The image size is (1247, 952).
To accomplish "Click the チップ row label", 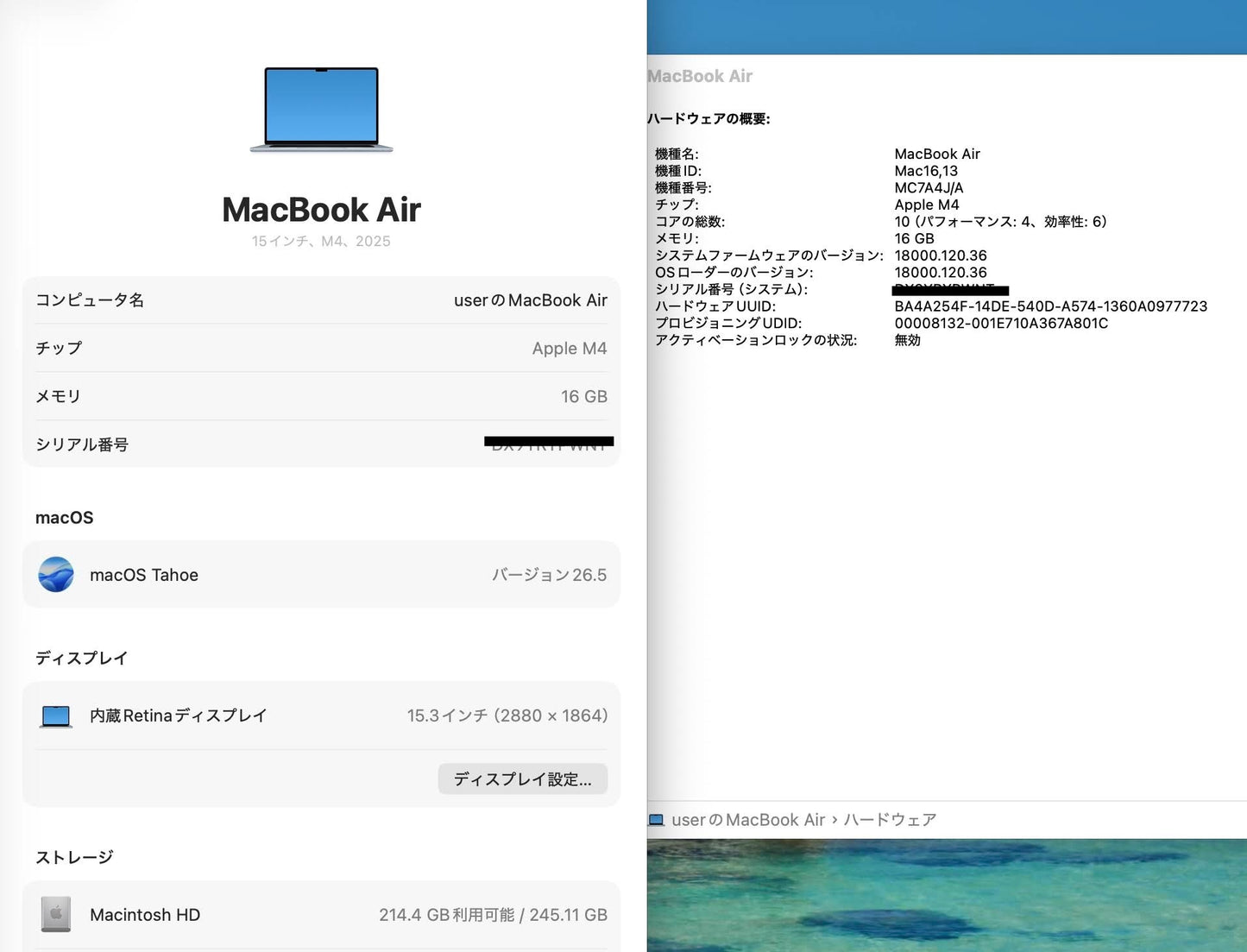I will tap(59, 349).
